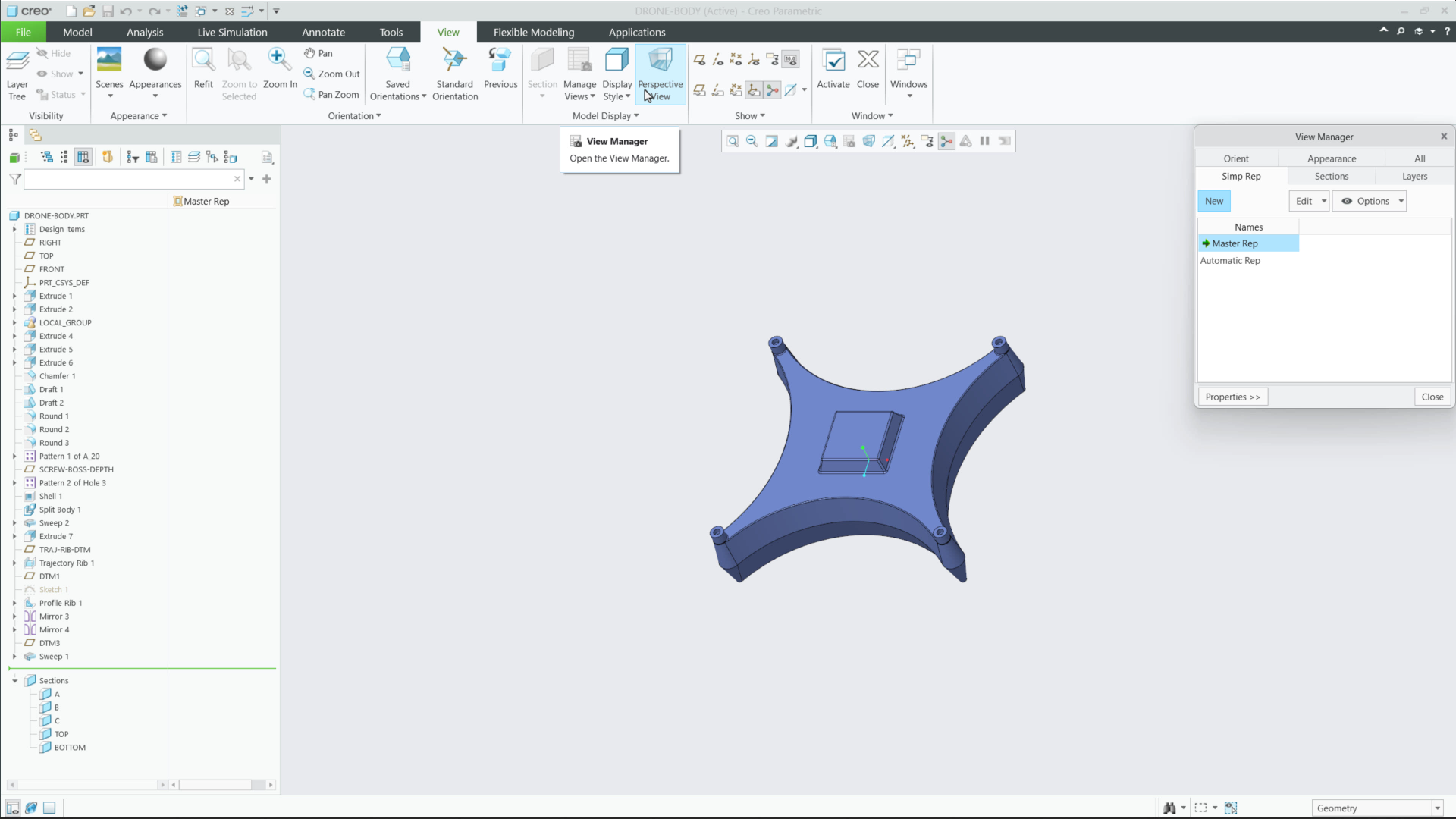Viewport: 1456px width, 819px height.
Task: Toggle spin center in graphics toolbar
Action: 946,141
